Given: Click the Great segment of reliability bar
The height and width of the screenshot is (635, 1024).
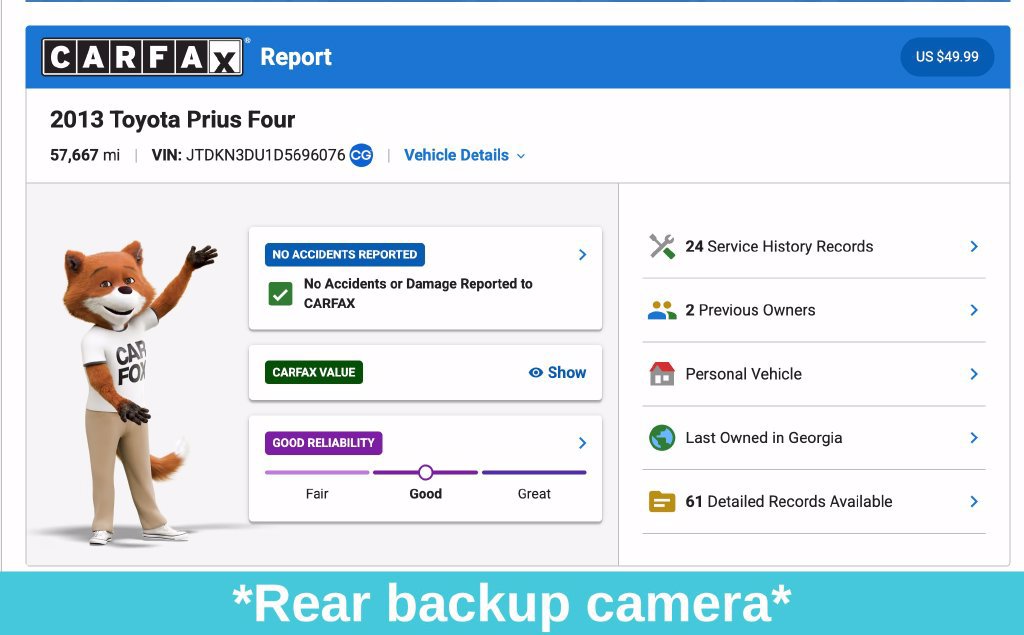Looking at the screenshot, I should point(534,472).
